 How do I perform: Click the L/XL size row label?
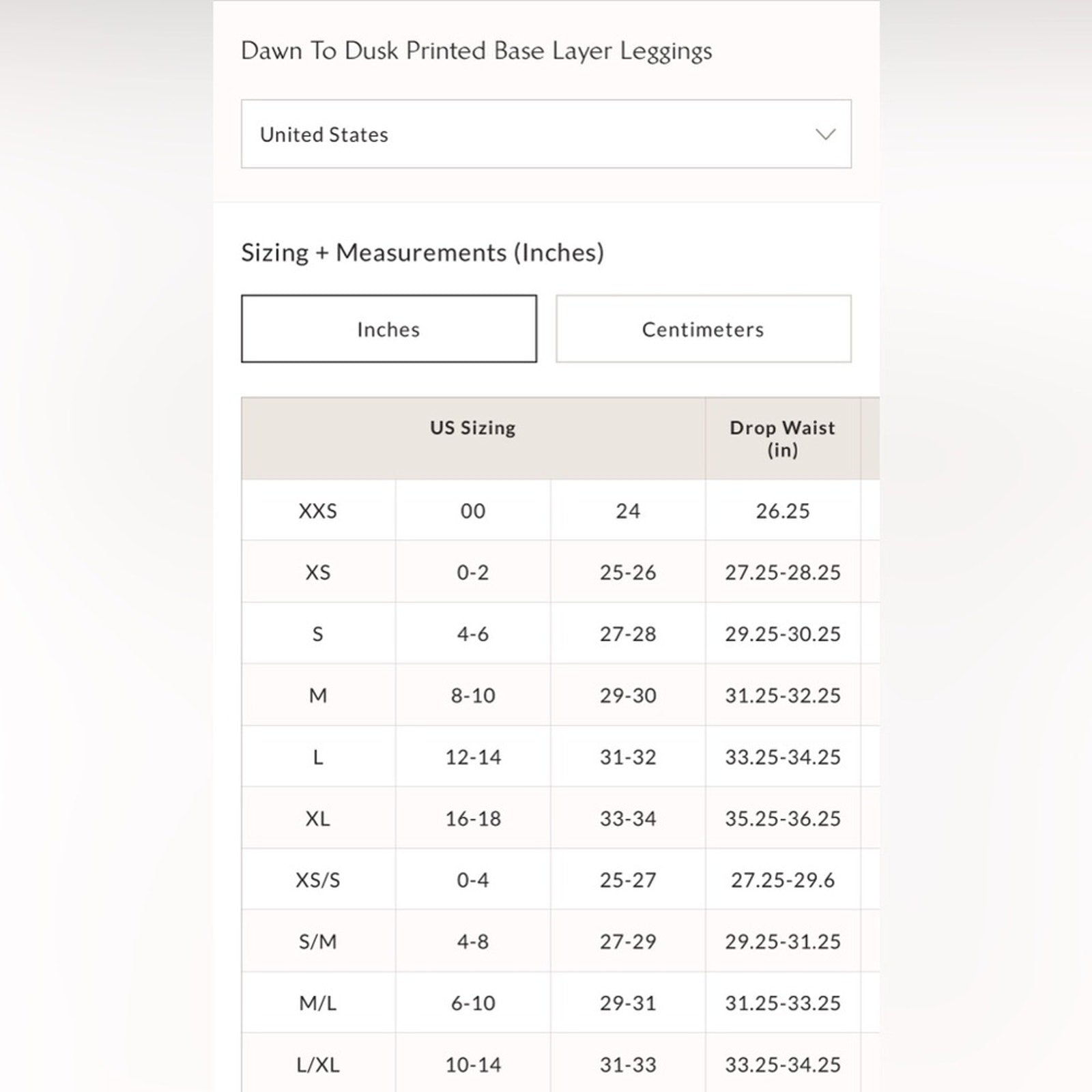[x=317, y=1065]
